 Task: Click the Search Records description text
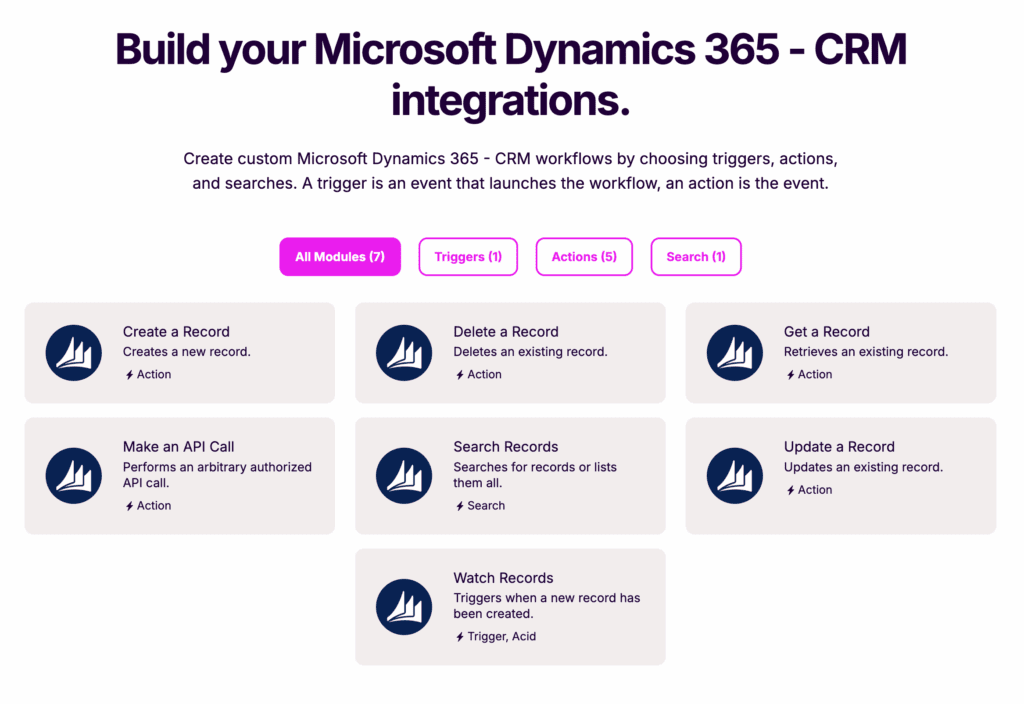535,475
